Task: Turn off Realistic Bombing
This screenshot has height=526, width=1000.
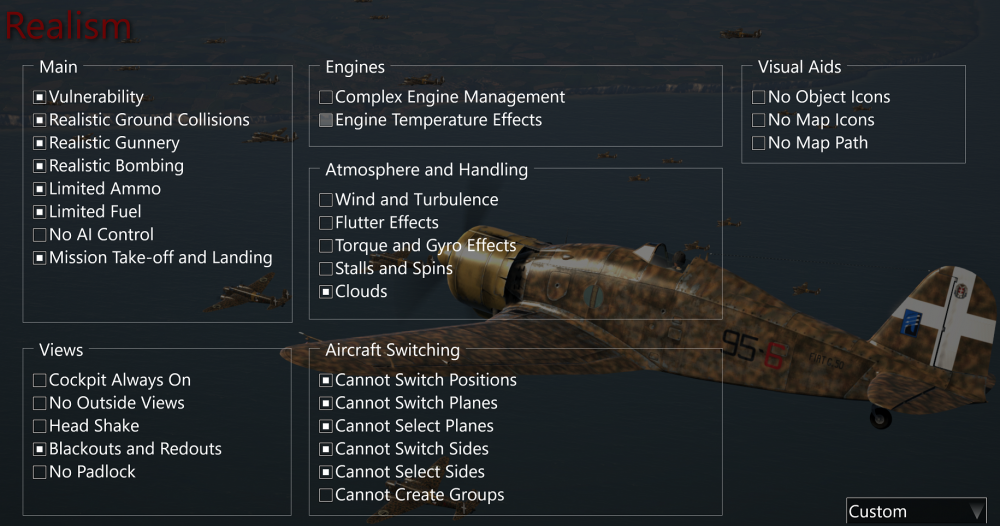Action: pyautogui.click(x=40, y=166)
